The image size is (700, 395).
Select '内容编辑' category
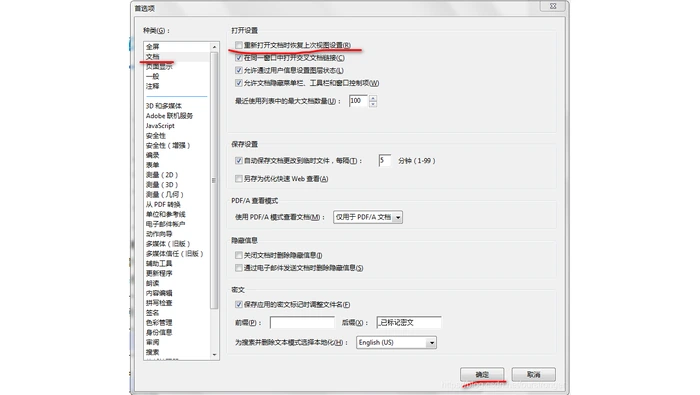[x=159, y=293]
